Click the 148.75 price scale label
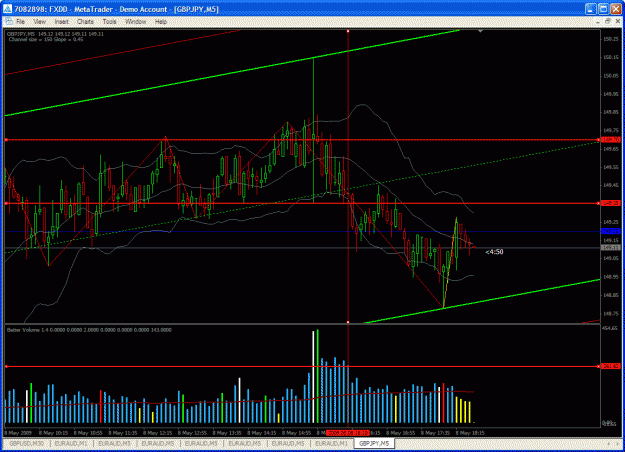This screenshot has width=625, height=452. click(611, 314)
